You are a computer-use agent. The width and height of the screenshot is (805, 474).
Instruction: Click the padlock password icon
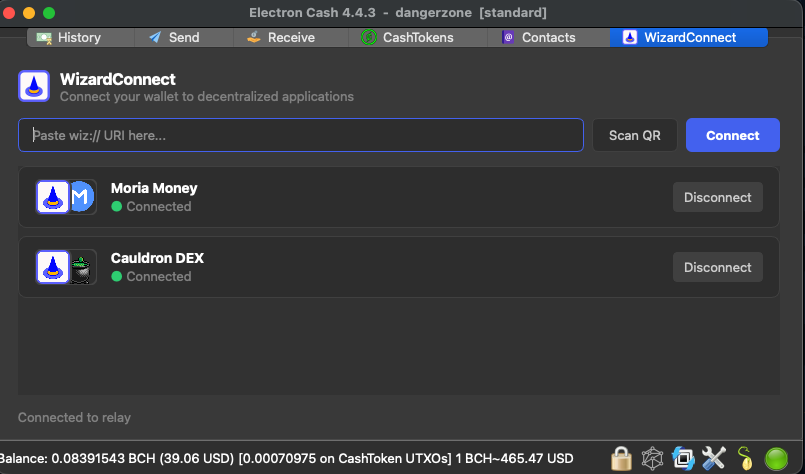coord(621,458)
